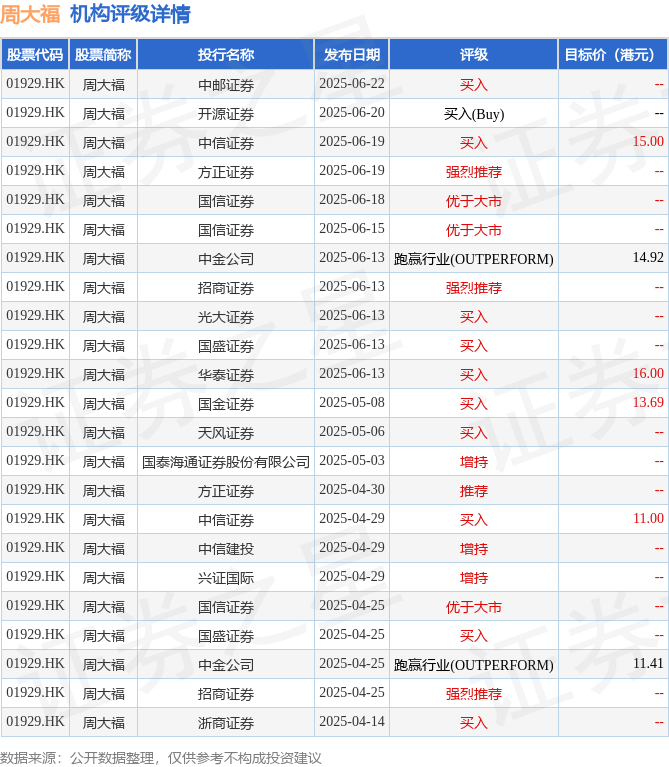Click target price 11.41

[x=648, y=664]
